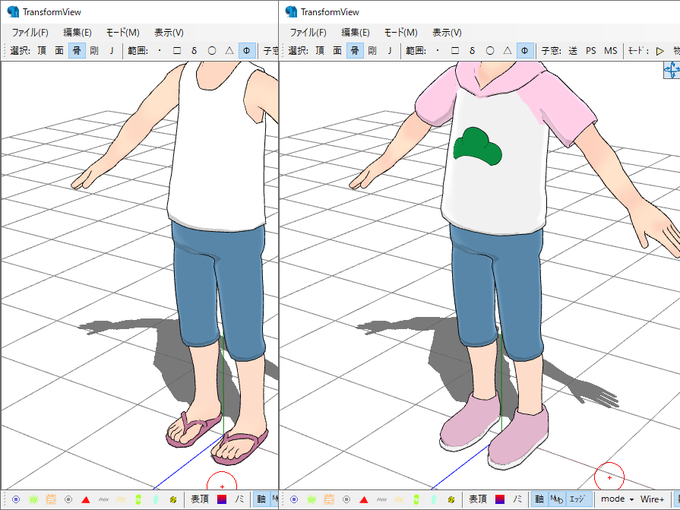Toggle 軸 axis display in right window
680x510 pixels.
tap(539, 499)
